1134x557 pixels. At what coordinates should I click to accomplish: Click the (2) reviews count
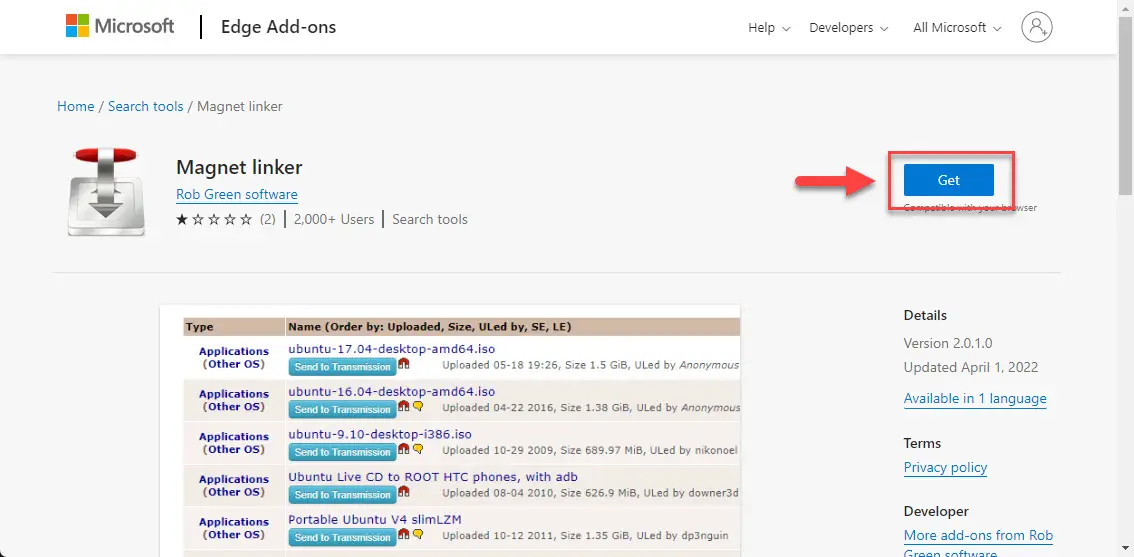(x=268, y=219)
